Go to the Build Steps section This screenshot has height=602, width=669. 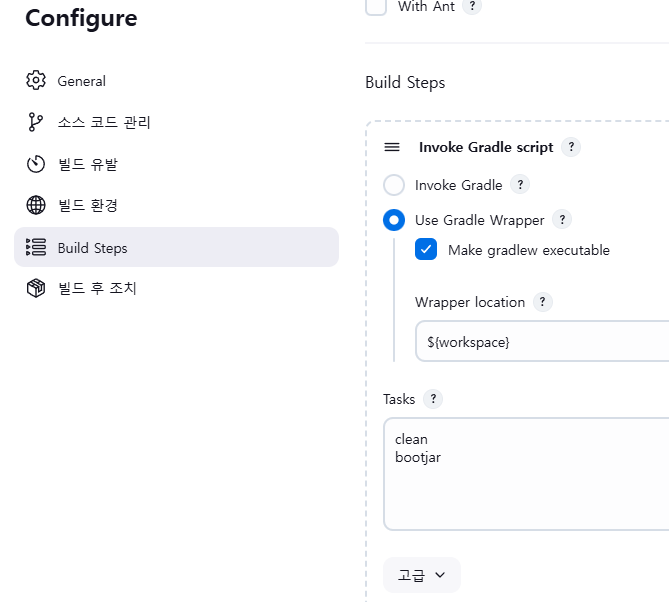click(176, 247)
